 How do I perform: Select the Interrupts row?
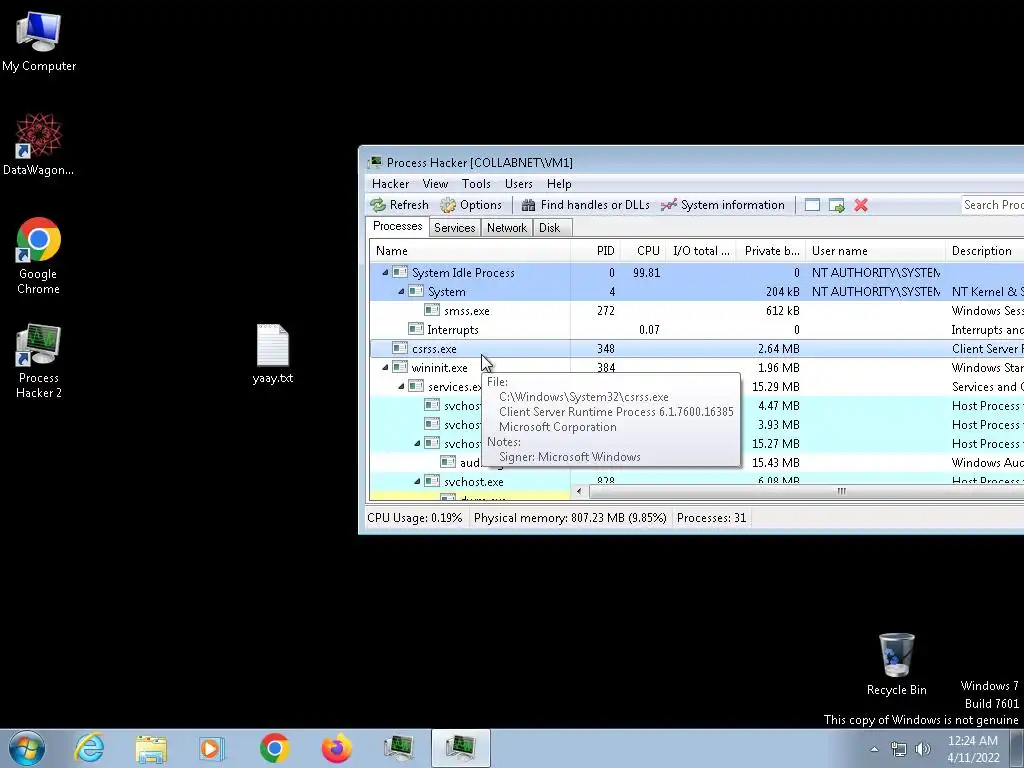[696, 329]
